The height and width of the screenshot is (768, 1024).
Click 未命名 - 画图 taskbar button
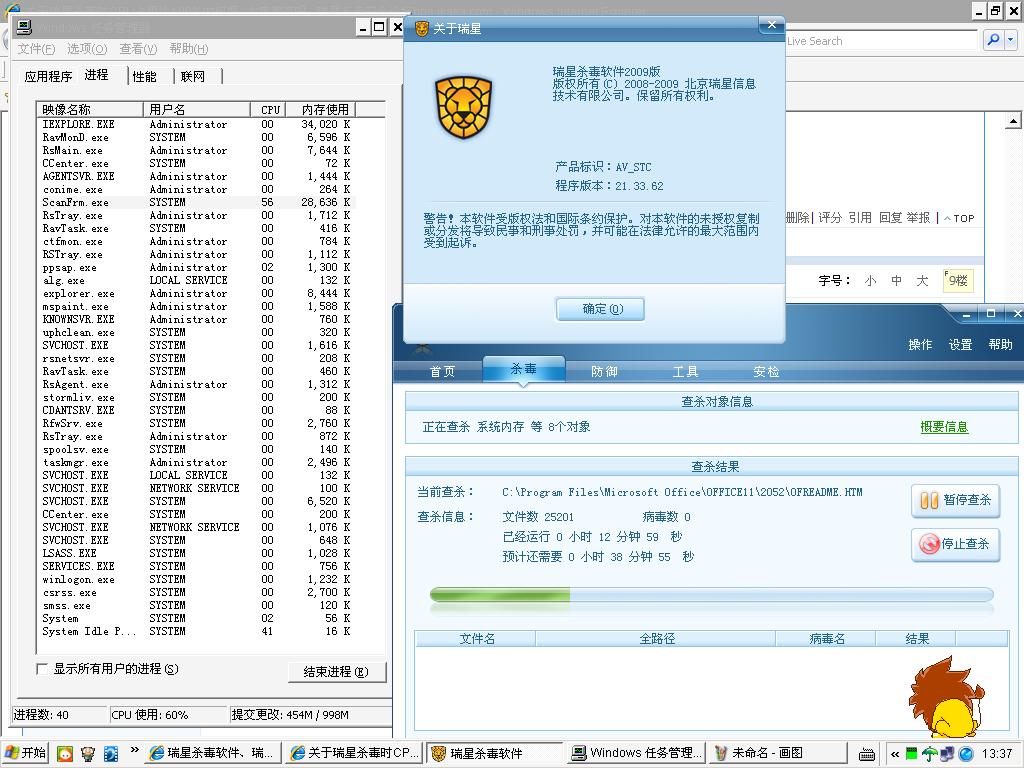point(777,753)
